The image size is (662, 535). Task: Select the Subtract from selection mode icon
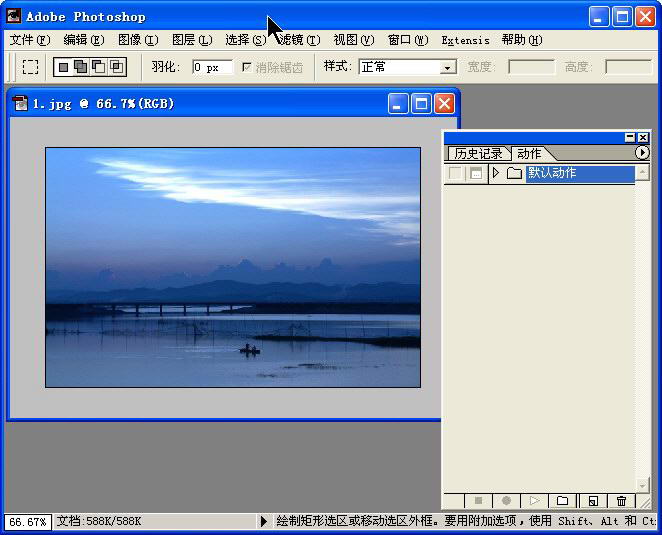click(x=99, y=67)
